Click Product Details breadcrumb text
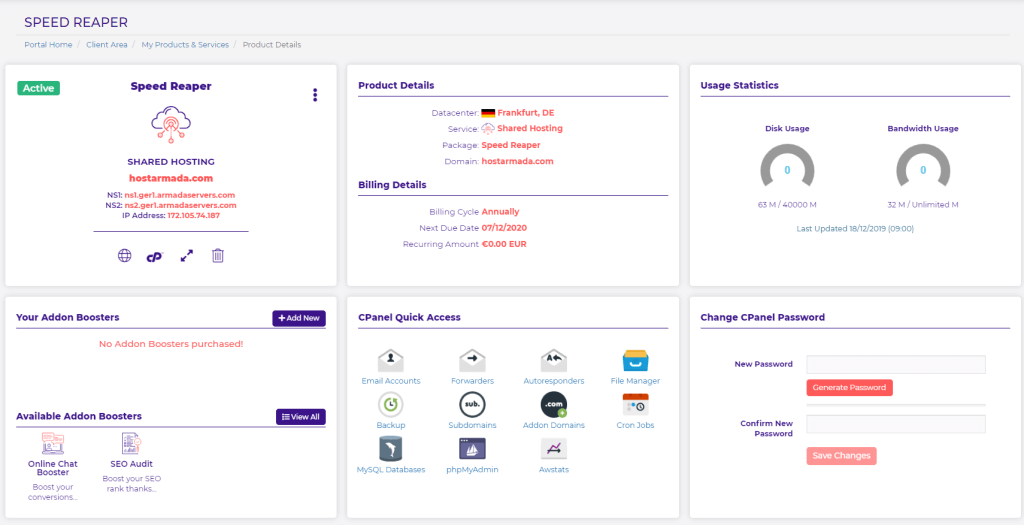1024x525 pixels. point(272,45)
